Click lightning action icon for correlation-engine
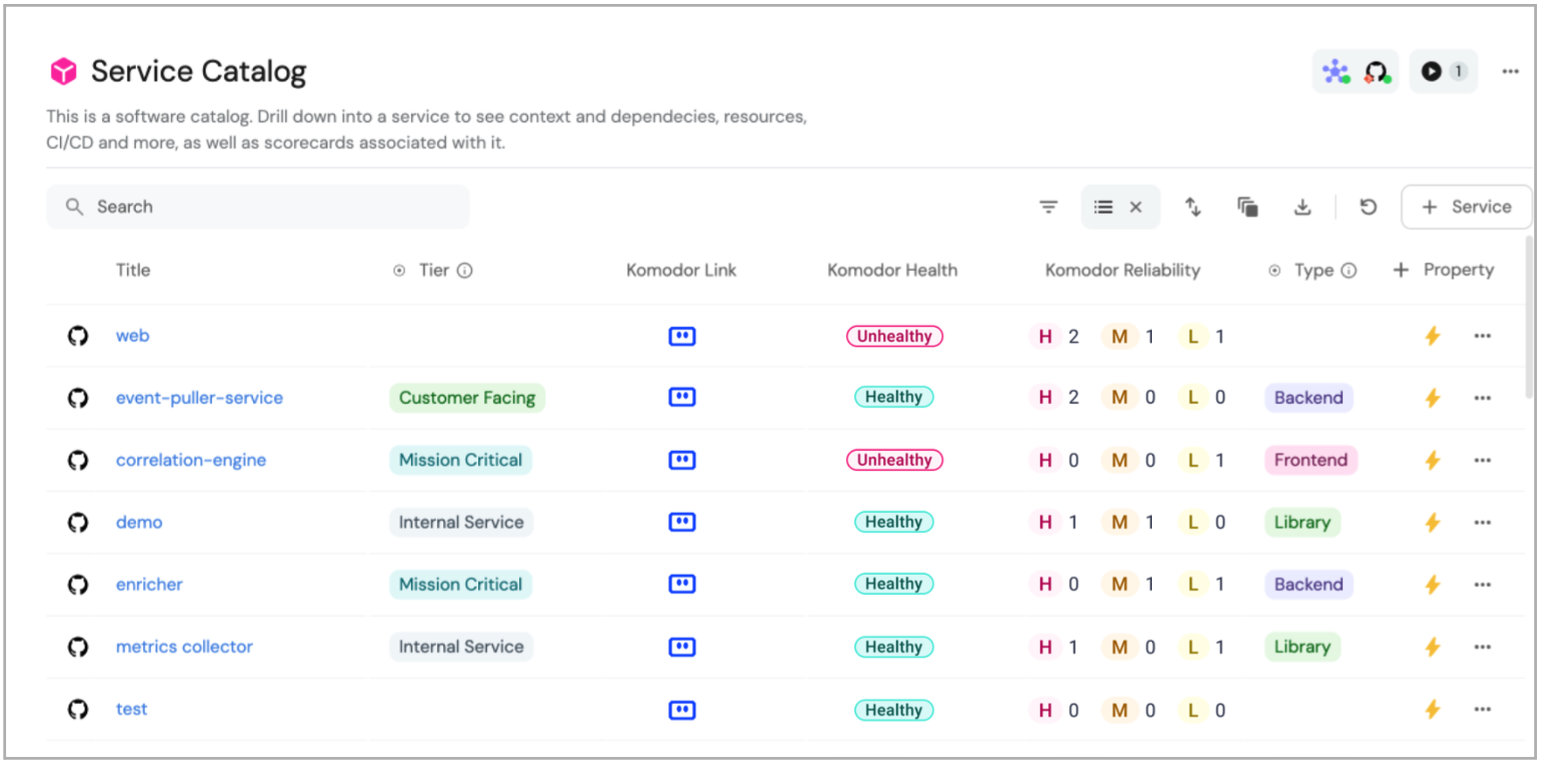 [x=1432, y=460]
